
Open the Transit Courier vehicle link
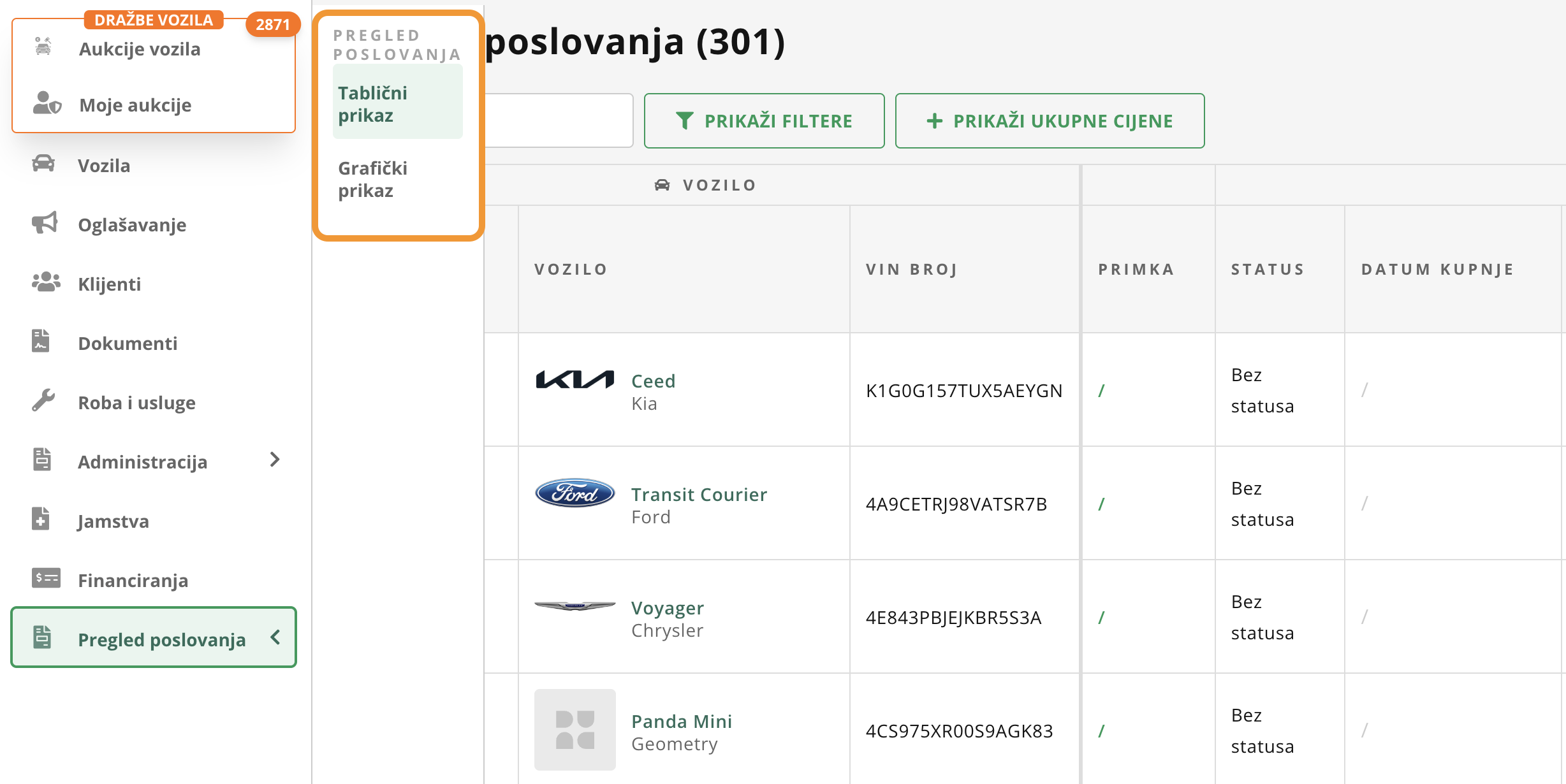[x=699, y=495]
